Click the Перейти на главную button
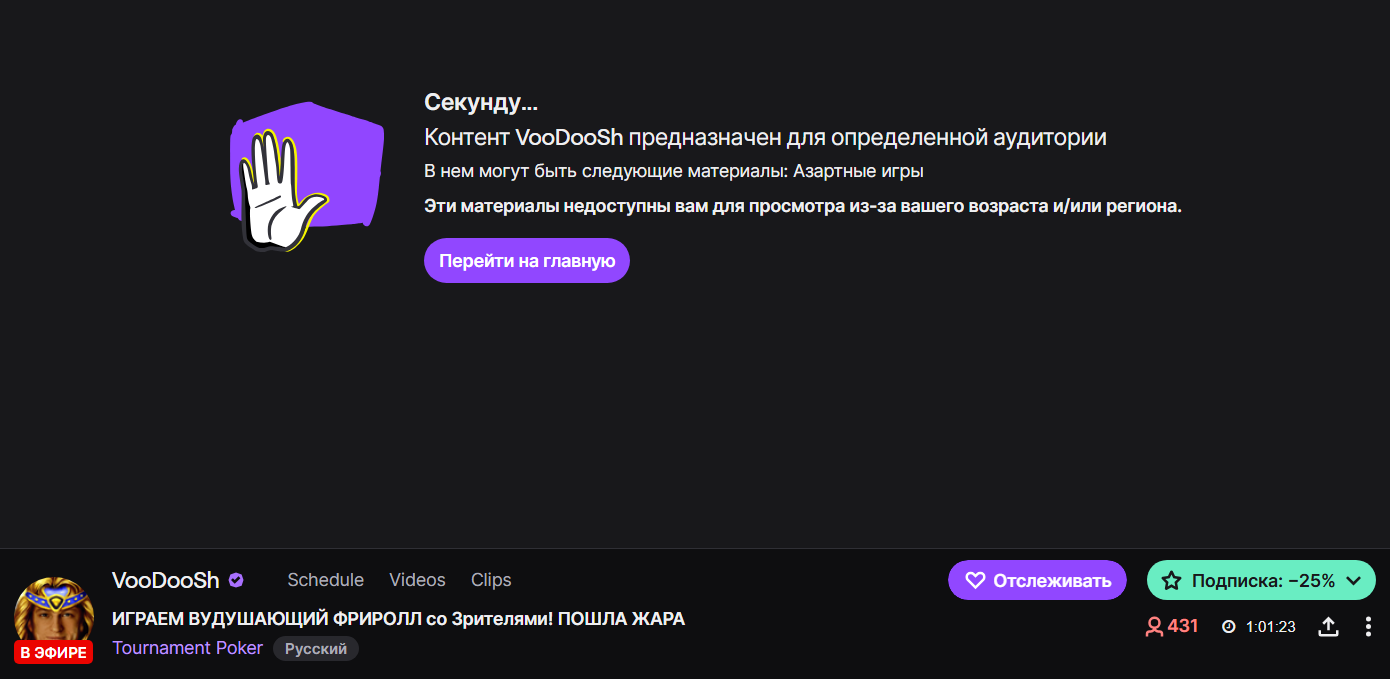1390x679 pixels. (x=527, y=260)
